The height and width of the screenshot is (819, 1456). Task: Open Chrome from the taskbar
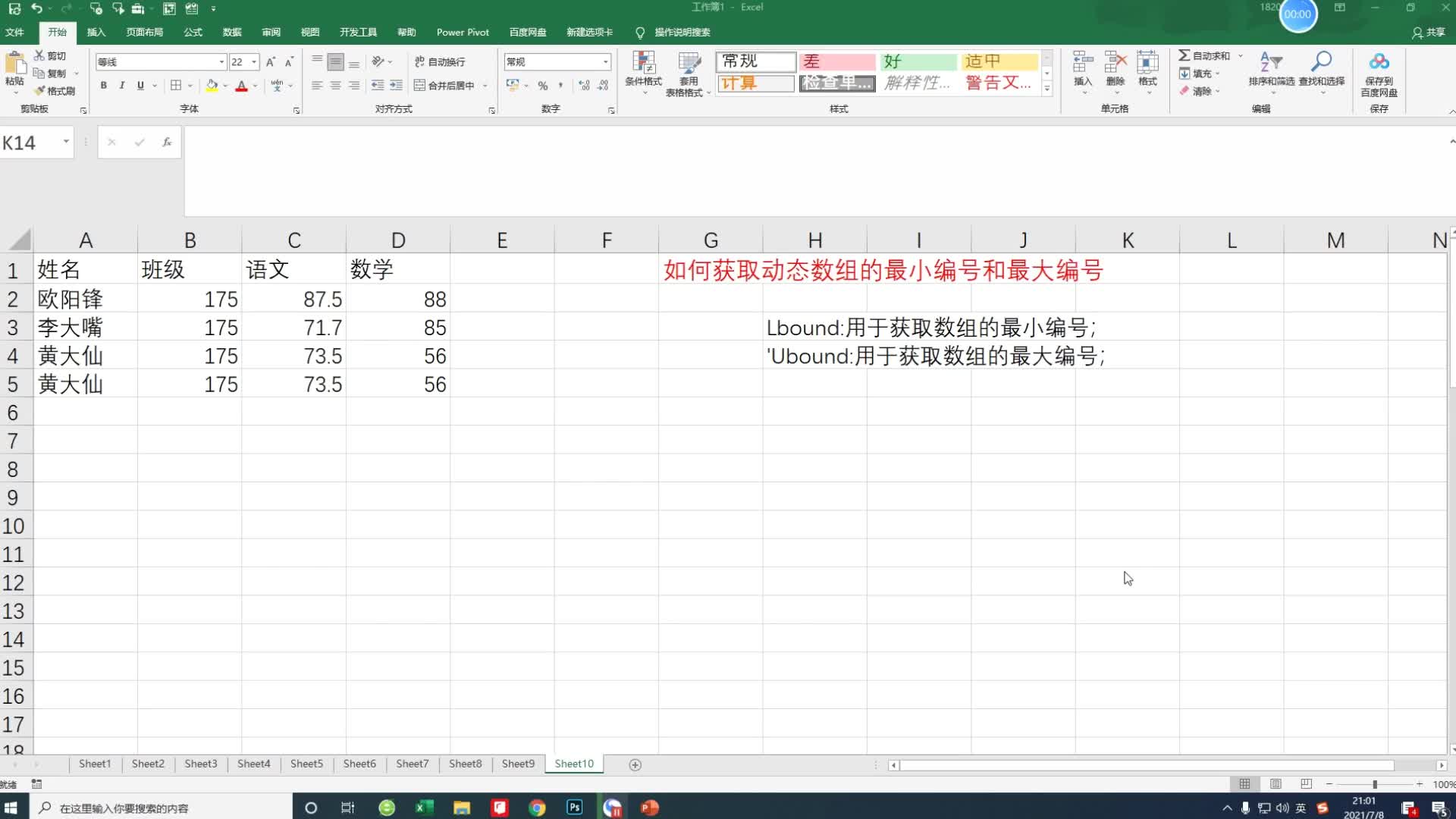pyautogui.click(x=537, y=808)
